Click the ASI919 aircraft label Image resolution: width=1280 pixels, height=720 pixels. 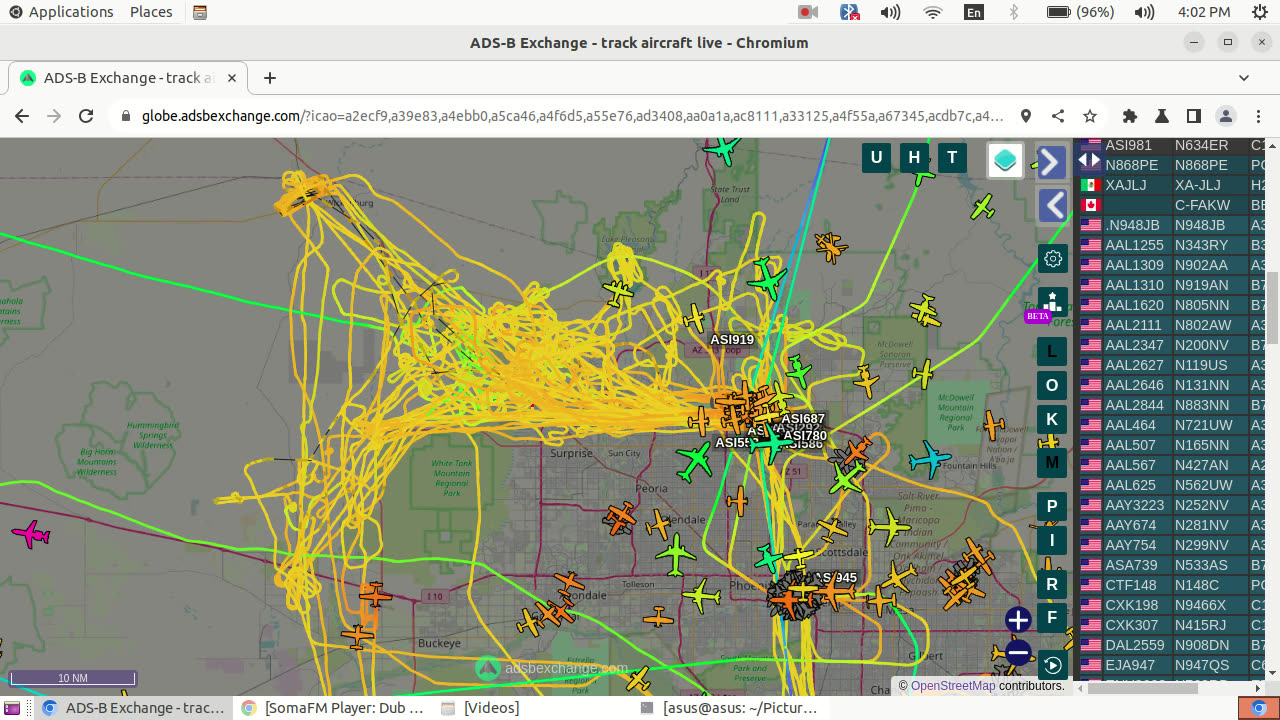[732, 340]
